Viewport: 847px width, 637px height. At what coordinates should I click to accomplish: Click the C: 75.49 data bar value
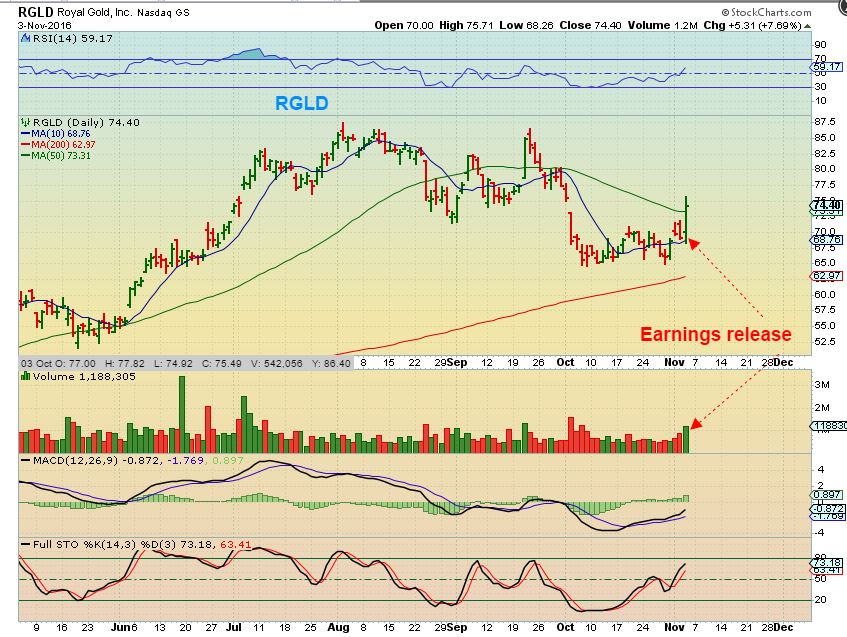click(221, 364)
